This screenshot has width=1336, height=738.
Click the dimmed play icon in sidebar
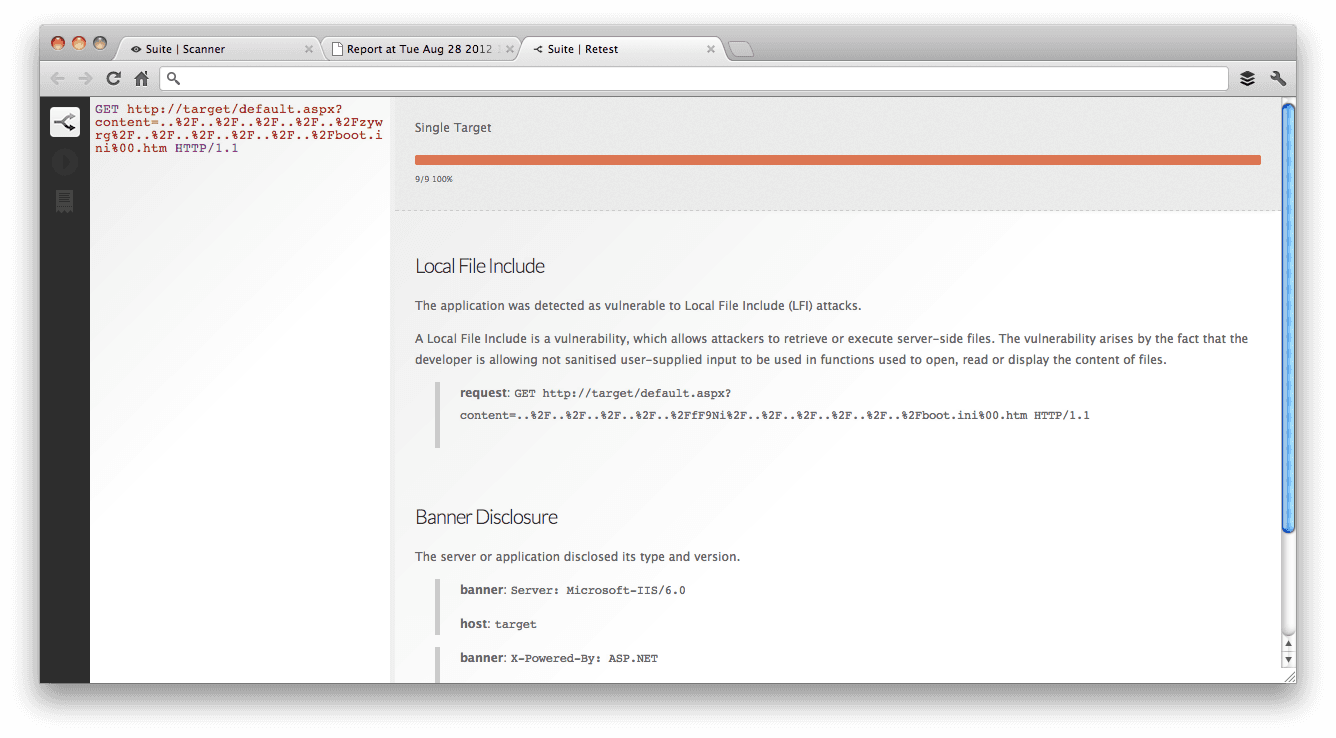point(65,162)
